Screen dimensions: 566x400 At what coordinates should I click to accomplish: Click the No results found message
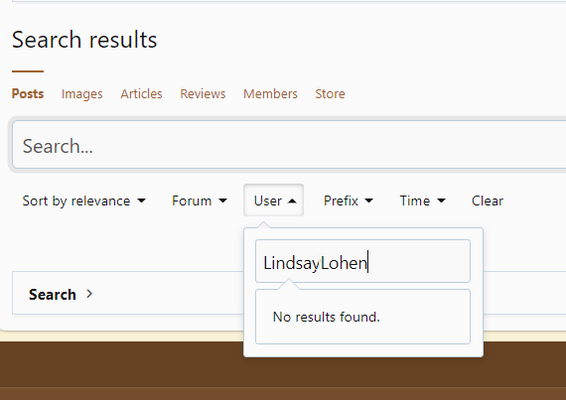pos(326,317)
